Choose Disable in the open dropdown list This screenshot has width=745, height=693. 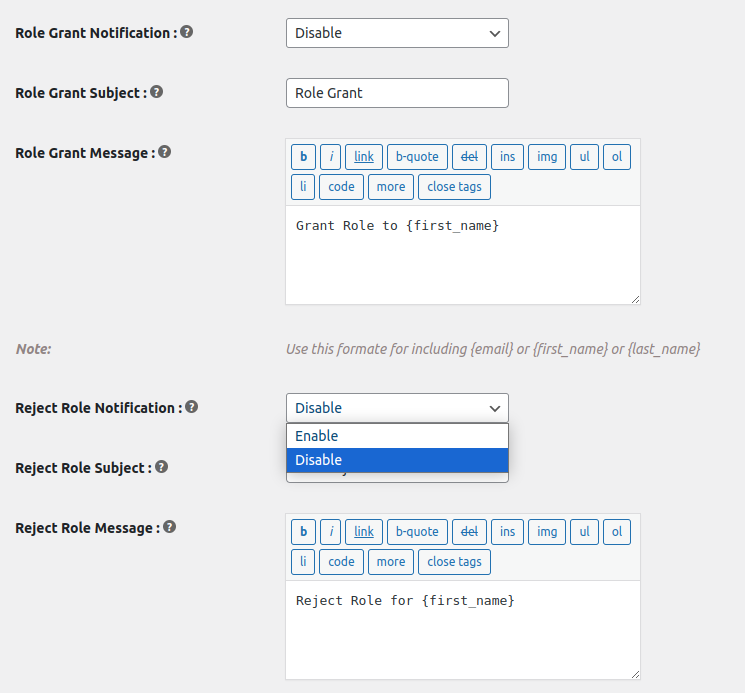click(397, 460)
